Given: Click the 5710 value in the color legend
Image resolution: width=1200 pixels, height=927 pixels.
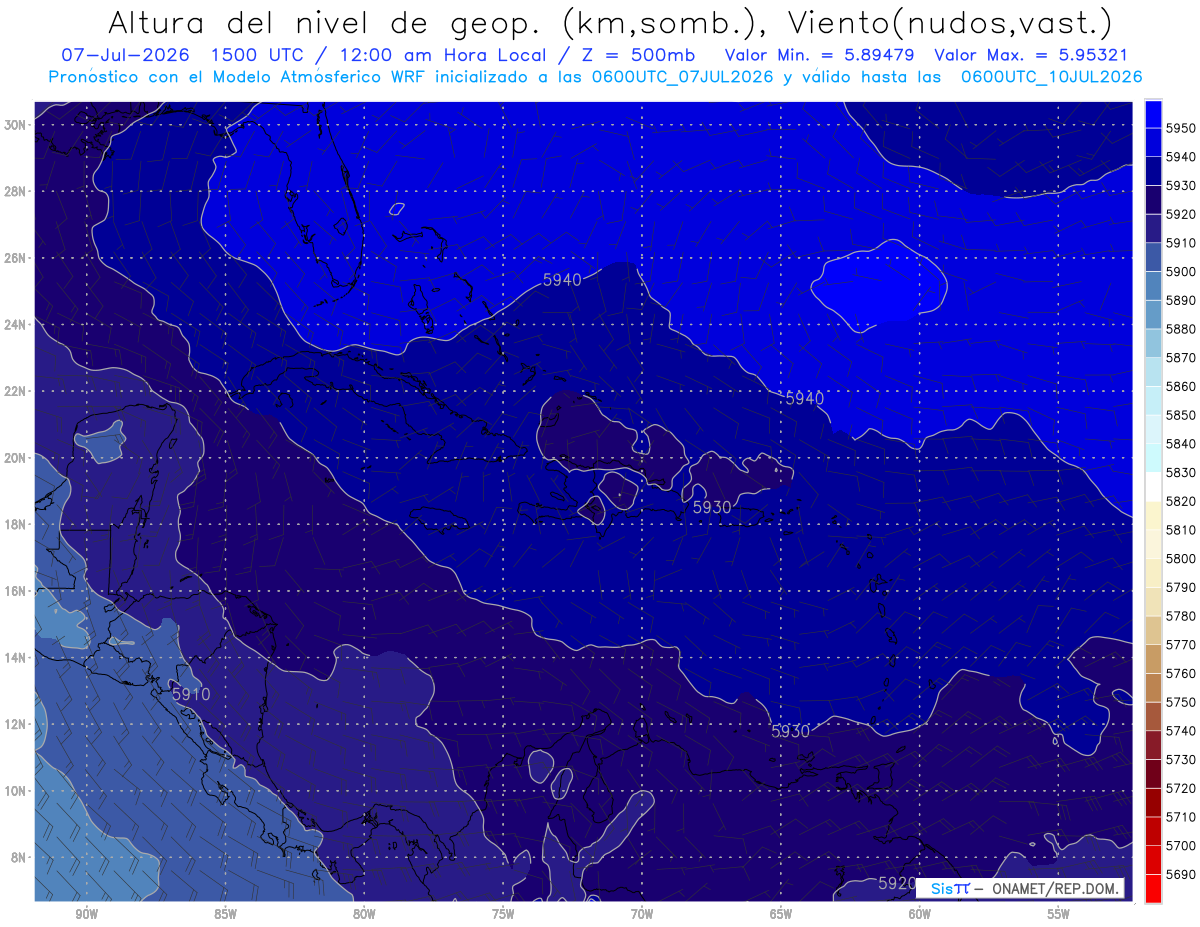Looking at the screenshot, I should 1180,817.
